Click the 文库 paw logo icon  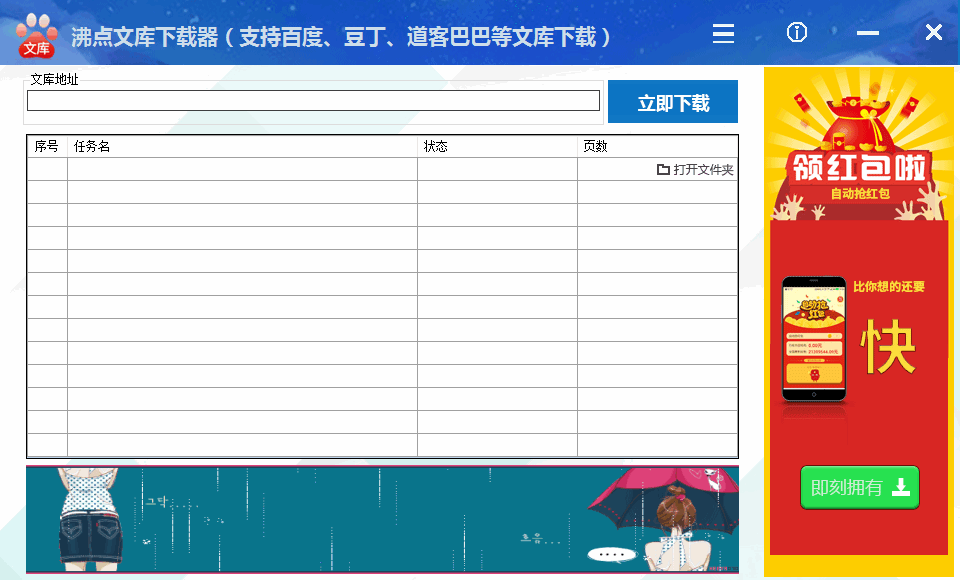(36, 36)
